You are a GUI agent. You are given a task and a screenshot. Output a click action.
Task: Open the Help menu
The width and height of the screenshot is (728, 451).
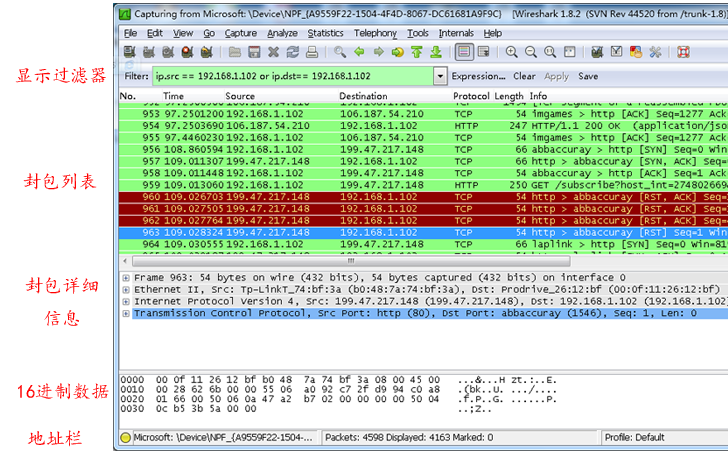pos(493,33)
